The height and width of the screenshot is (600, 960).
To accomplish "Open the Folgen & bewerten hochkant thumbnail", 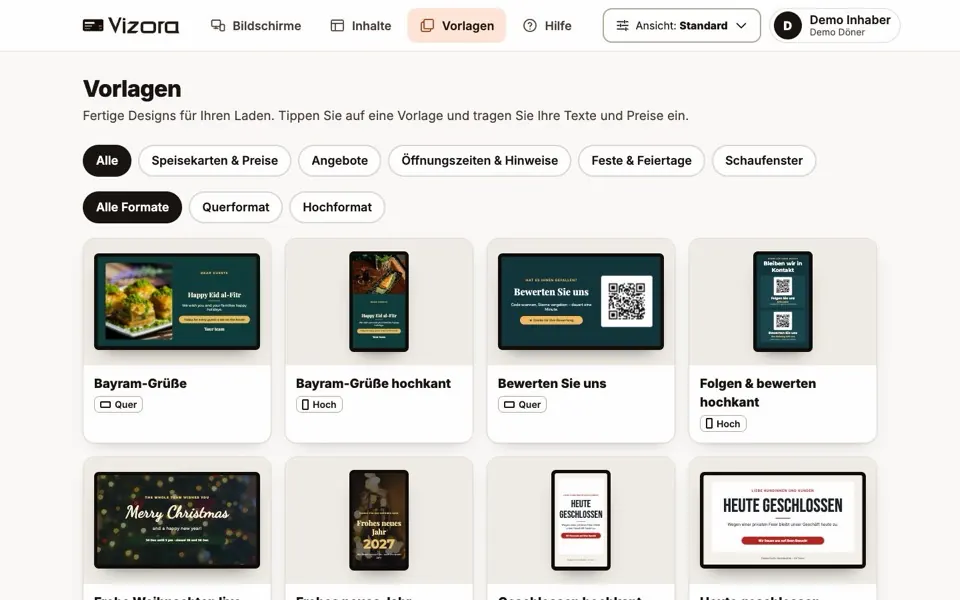I will click(782, 301).
